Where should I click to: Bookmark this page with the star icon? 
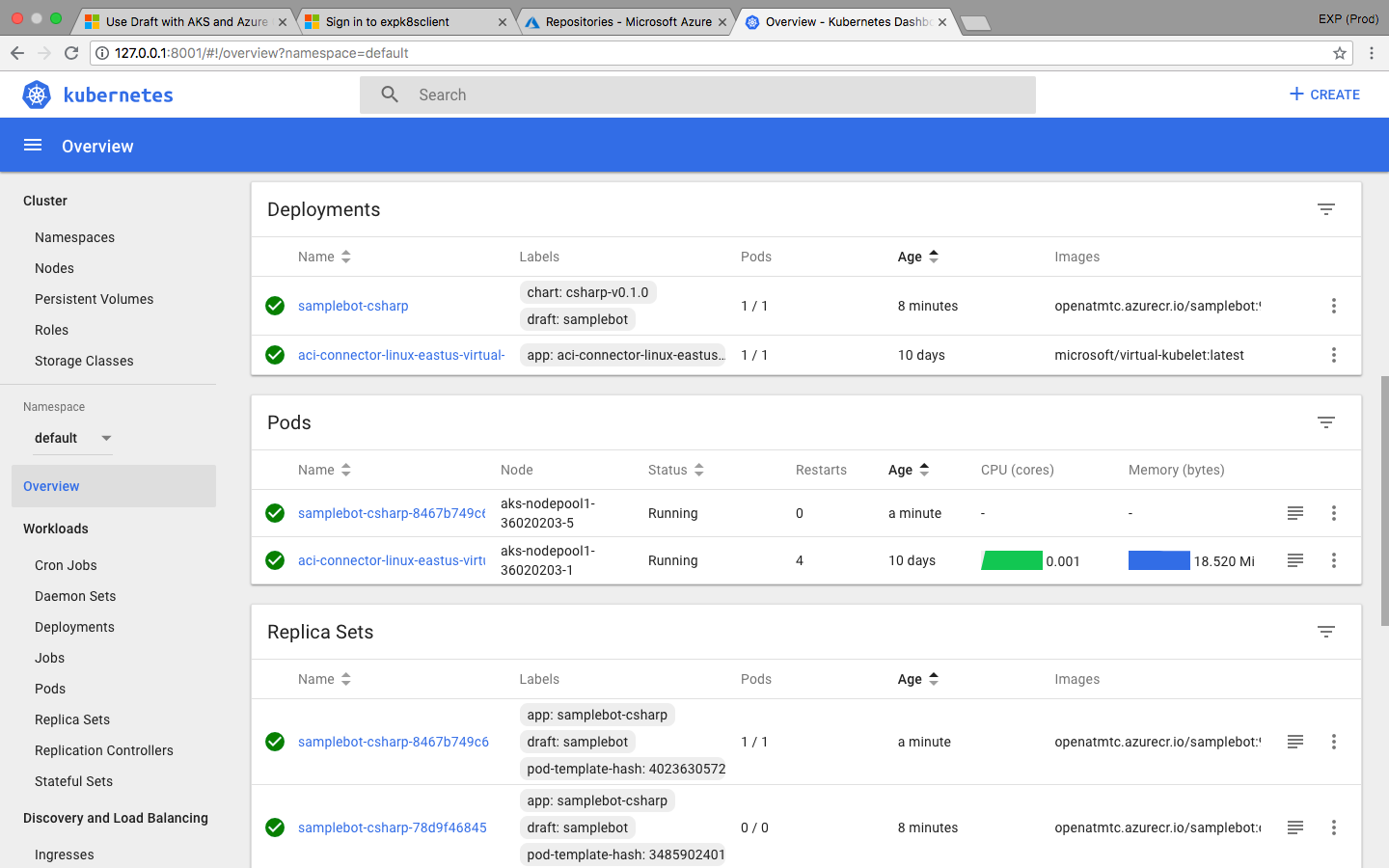pyautogui.click(x=1340, y=53)
